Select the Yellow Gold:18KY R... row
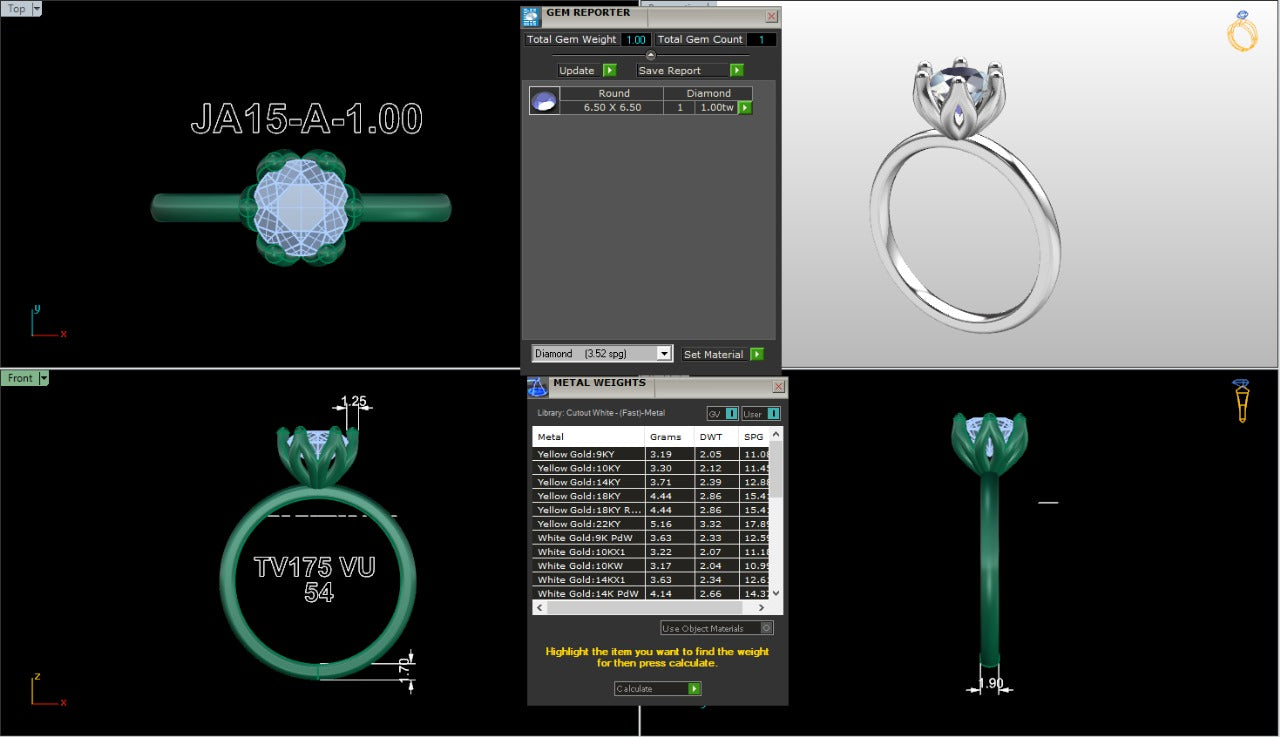The image size is (1280, 737). pyautogui.click(x=652, y=510)
